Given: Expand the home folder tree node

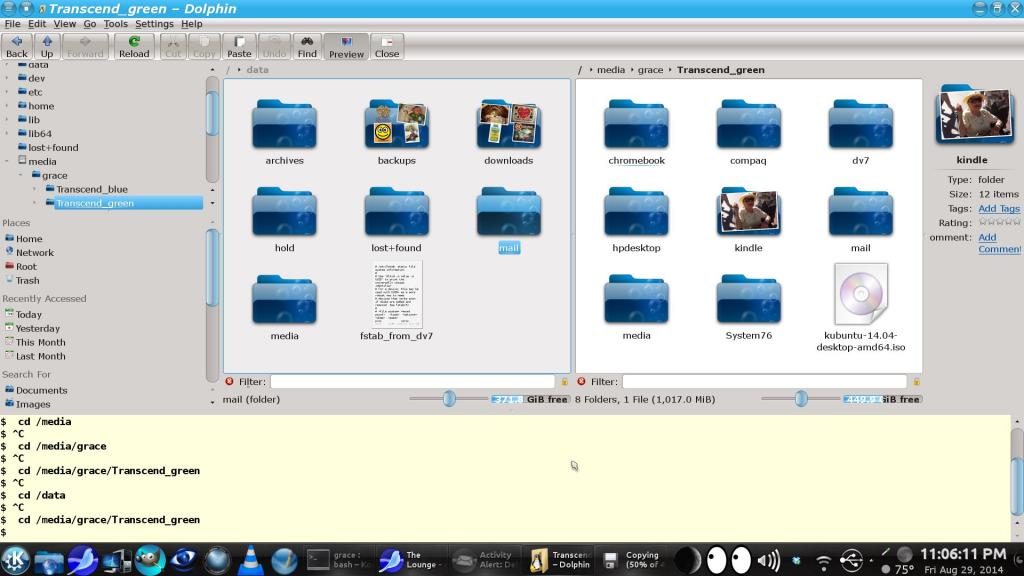Looking at the screenshot, I should (8, 106).
